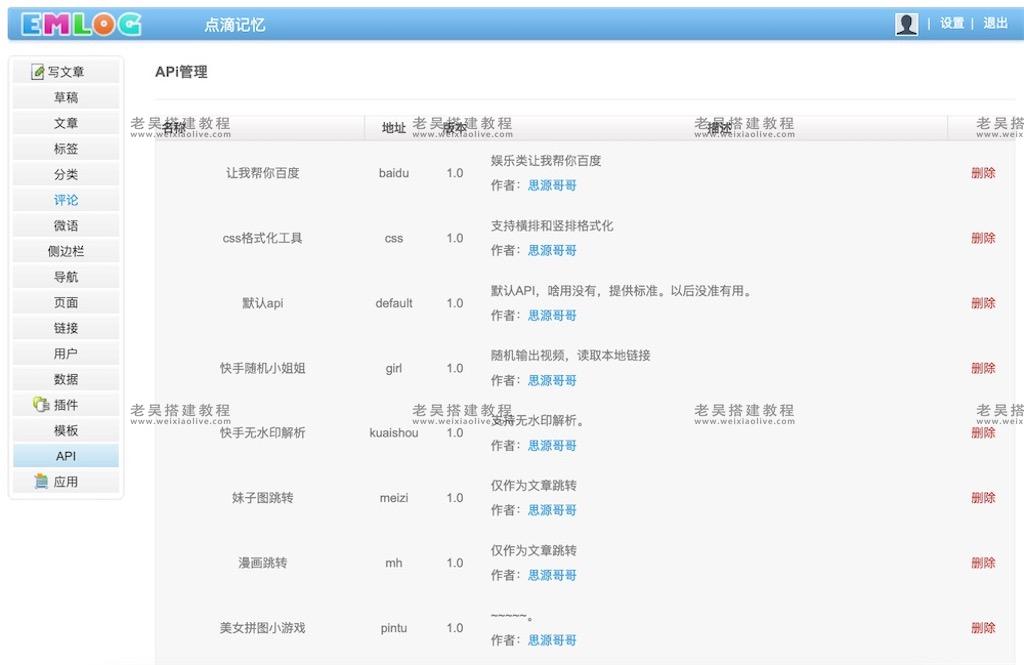This screenshot has height=665, width=1024.
Task: Click 删除 next to the baidu API
Action: (983, 172)
